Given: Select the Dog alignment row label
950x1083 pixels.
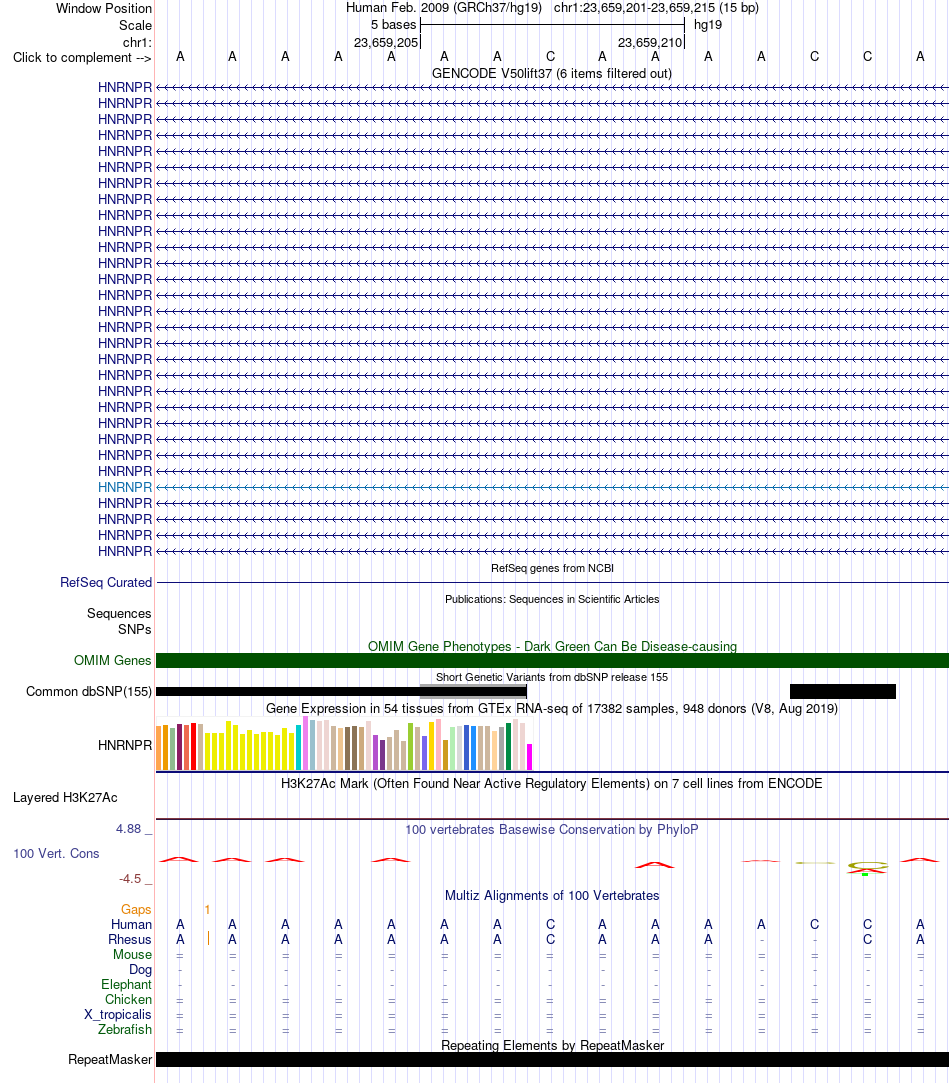Looking at the screenshot, I should [x=140, y=970].
